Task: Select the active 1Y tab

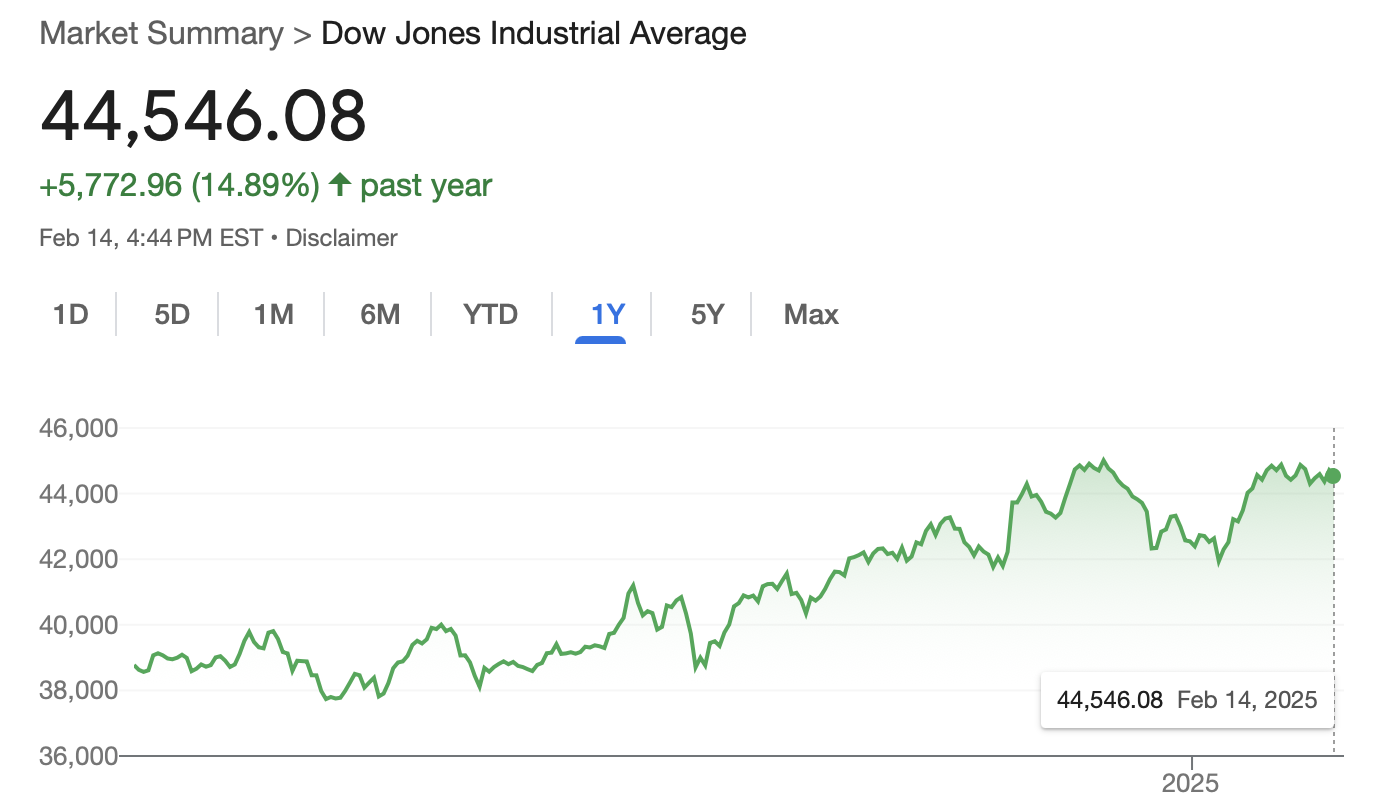Action: coord(607,315)
